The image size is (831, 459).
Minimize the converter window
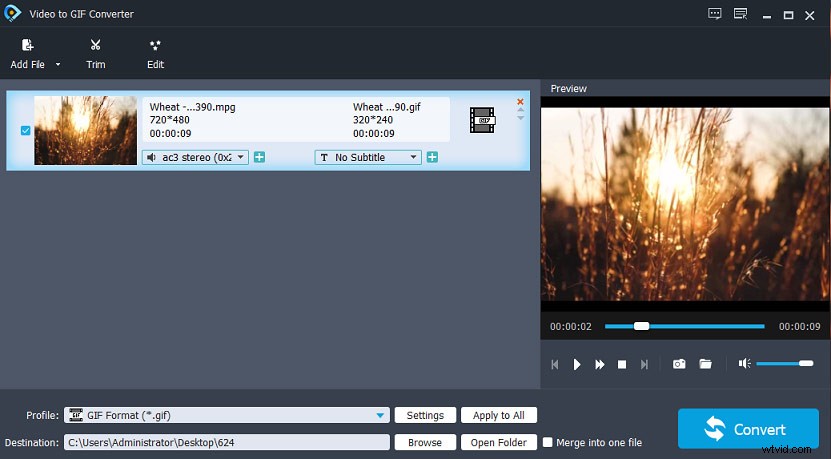pos(766,15)
